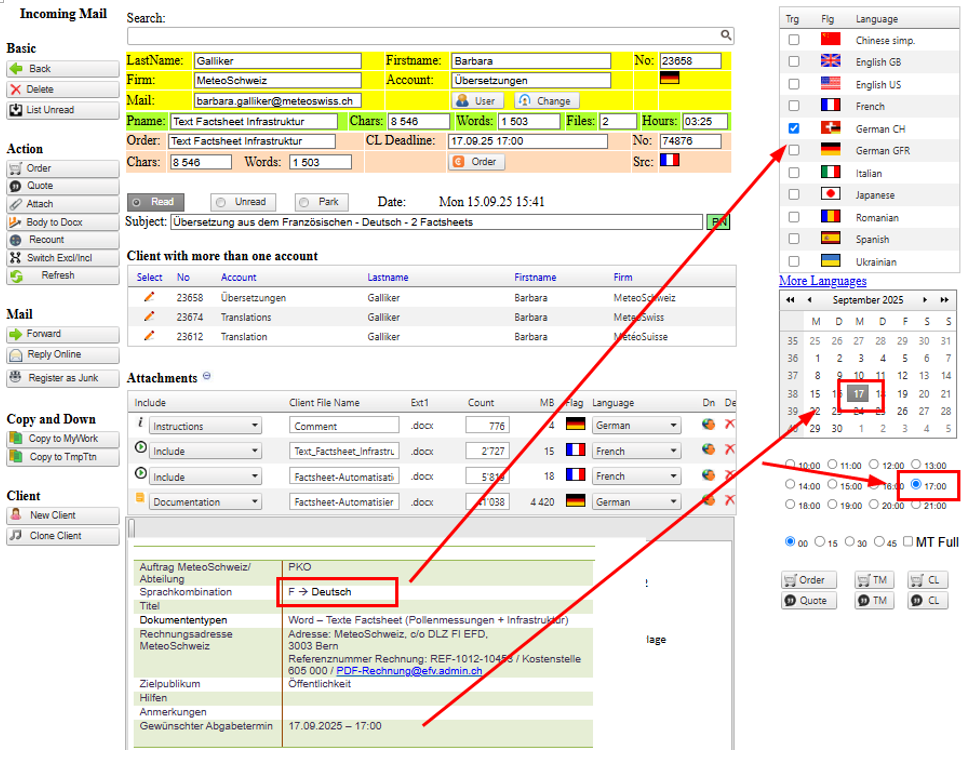
Task: Open Include dropdown for Comment attachment
Action: click(x=205, y=426)
